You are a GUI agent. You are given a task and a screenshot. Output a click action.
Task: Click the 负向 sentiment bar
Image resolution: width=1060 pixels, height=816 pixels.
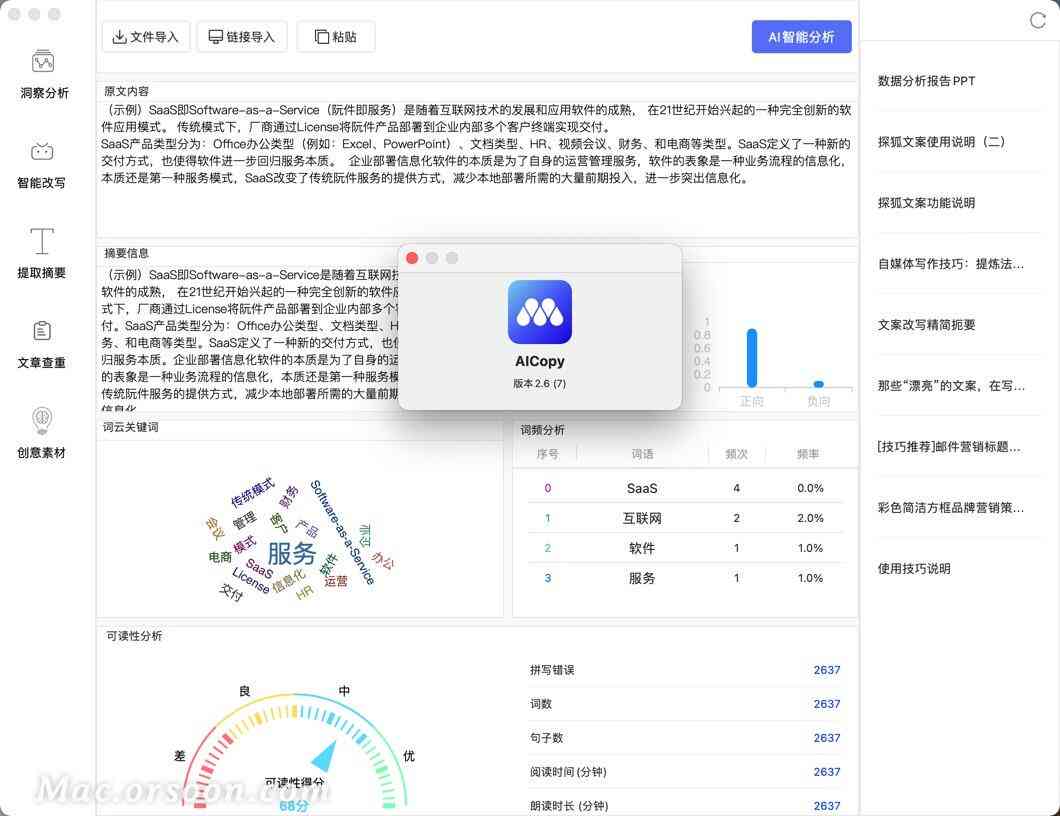pos(819,384)
